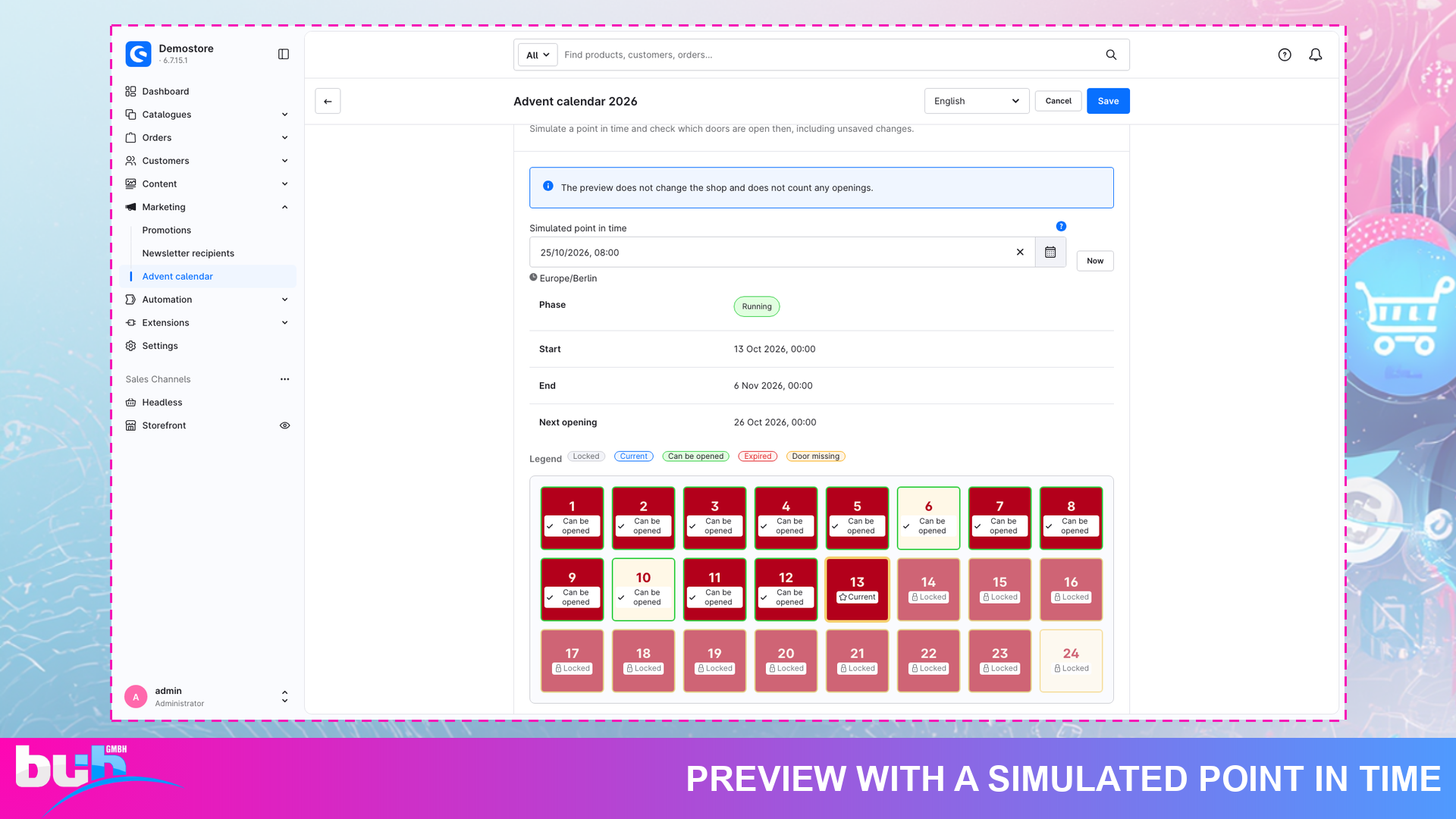The width and height of the screenshot is (1456, 819).
Task: Select Advent calendar menu item
Action: [x=208, y=277]
